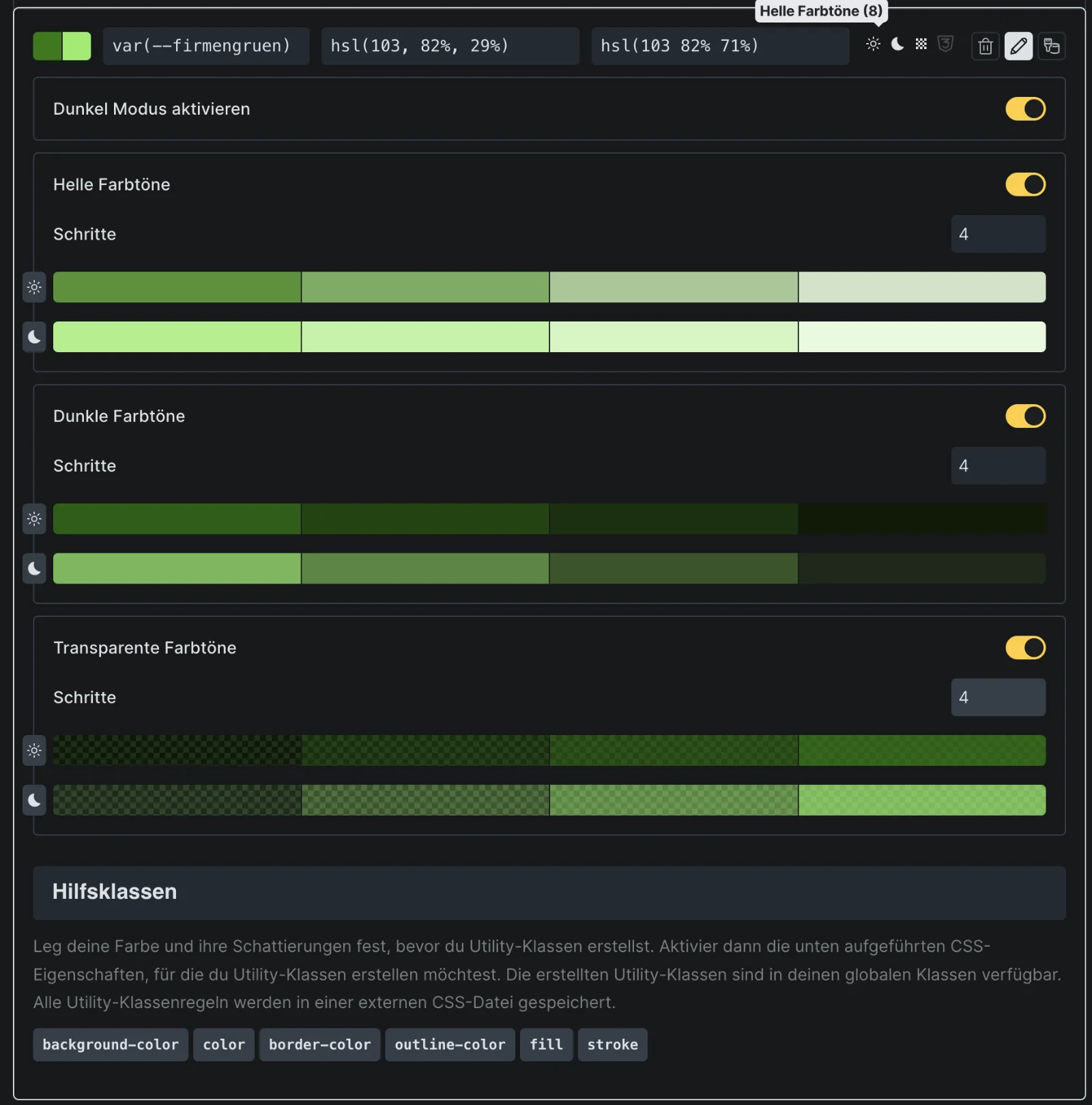
Task: Toggle off Dunkel Modus aktivieren
Action: pos(1025,109)
